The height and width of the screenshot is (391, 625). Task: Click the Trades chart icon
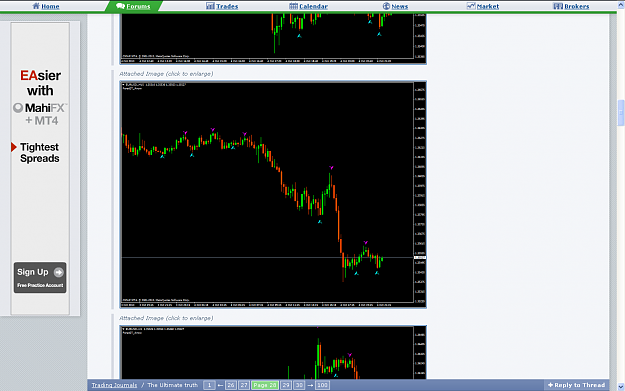pos(210,6)
